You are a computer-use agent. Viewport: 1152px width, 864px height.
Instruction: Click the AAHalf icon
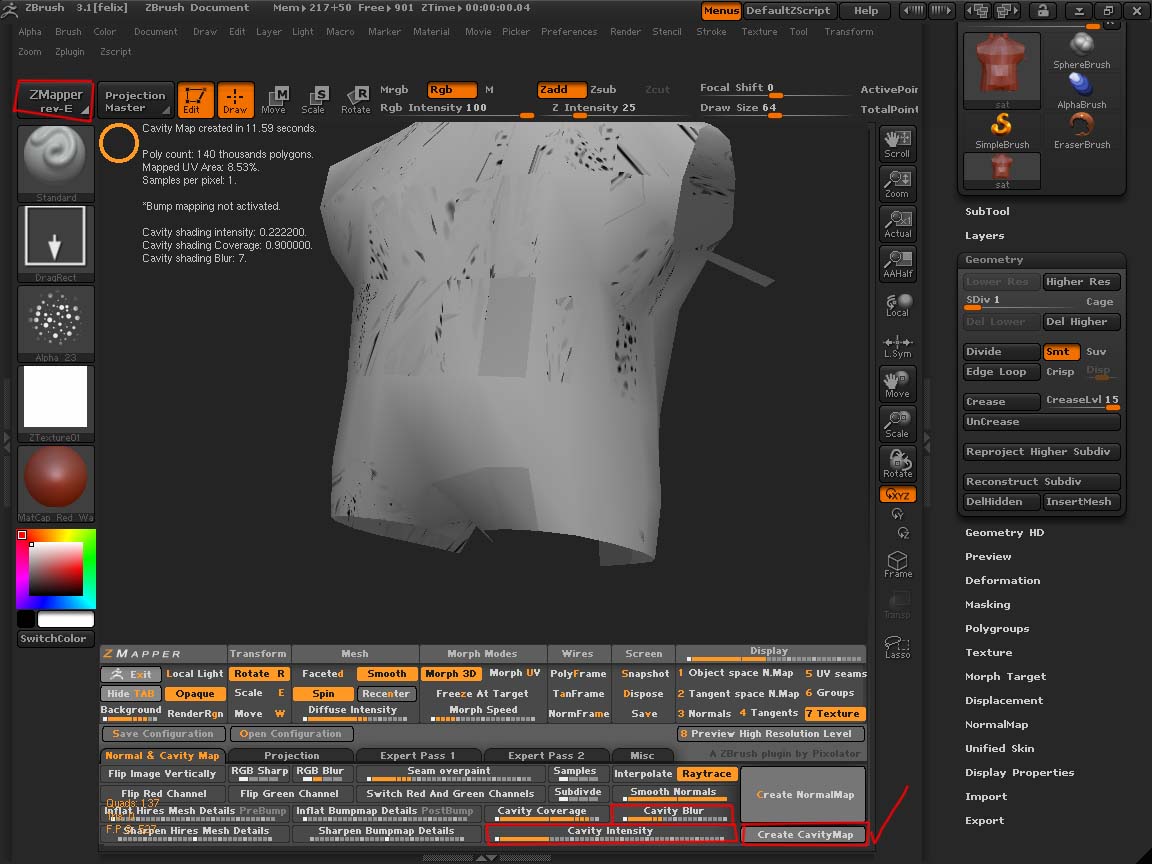(897, 264)
